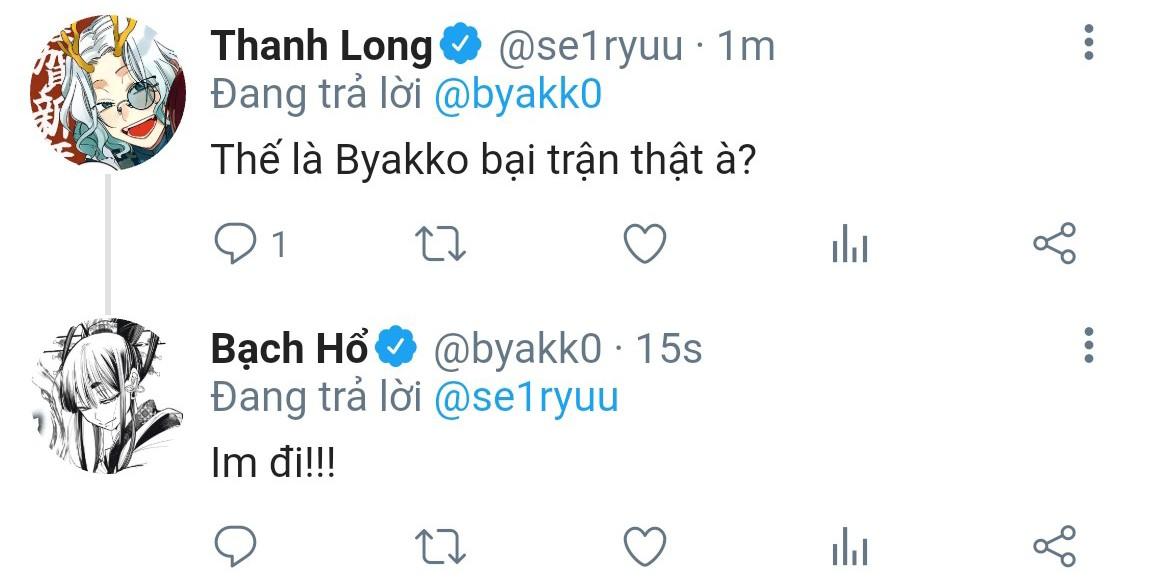Share Bạch Hổ's tweet

point(1054,546)
